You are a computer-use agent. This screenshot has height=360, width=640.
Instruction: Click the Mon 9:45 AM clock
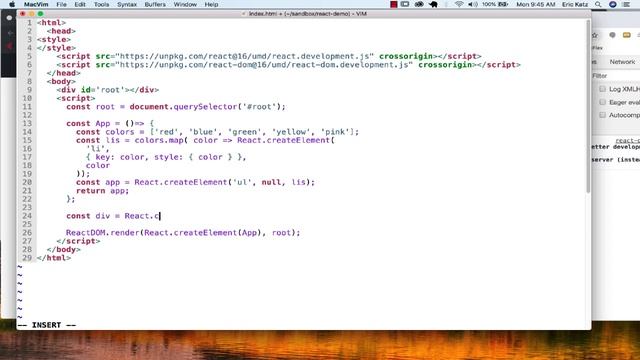(x=536, y=4)
